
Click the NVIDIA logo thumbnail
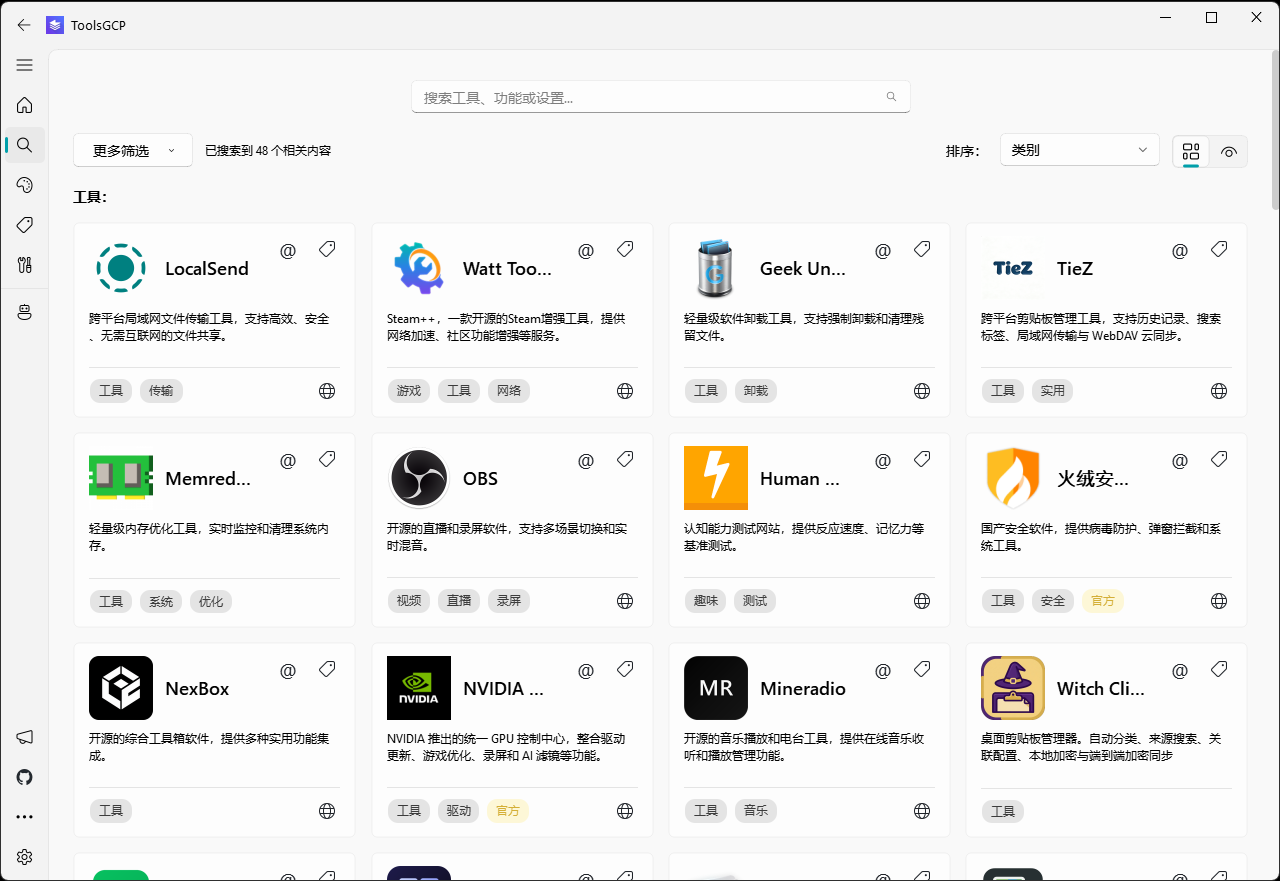pos(419,688)
